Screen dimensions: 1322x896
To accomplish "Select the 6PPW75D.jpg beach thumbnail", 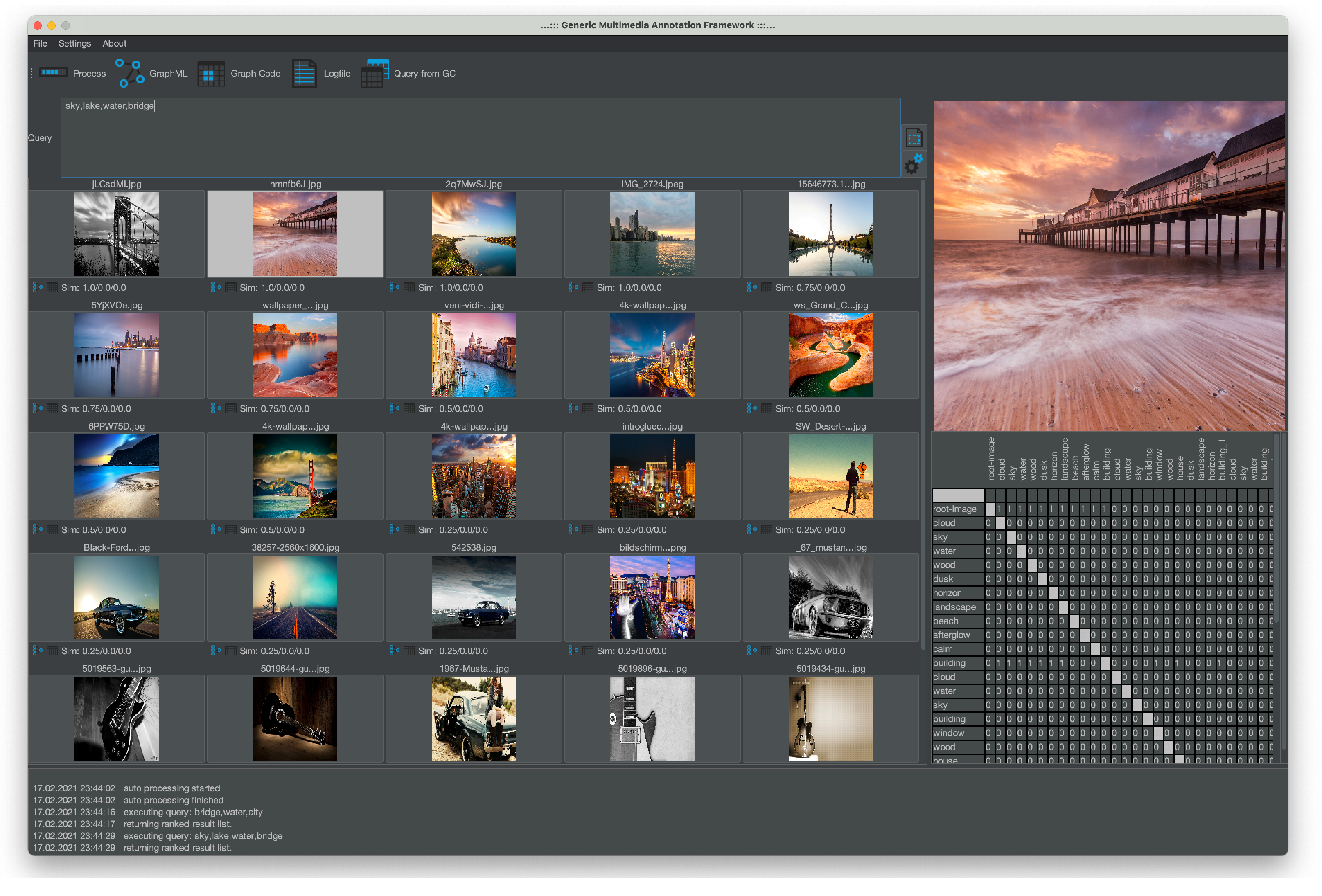I will pyautogui.click(x=117, y=476).
